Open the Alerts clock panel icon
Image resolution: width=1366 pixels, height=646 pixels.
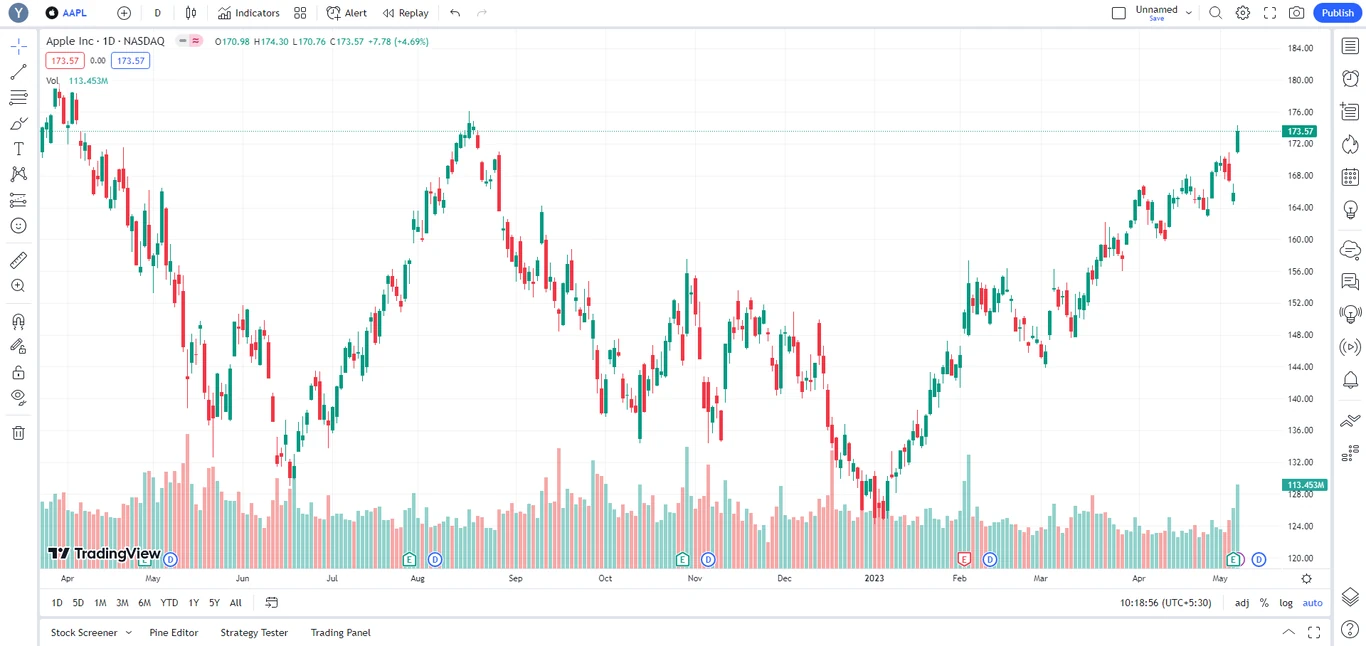(x=1350, y=78)
